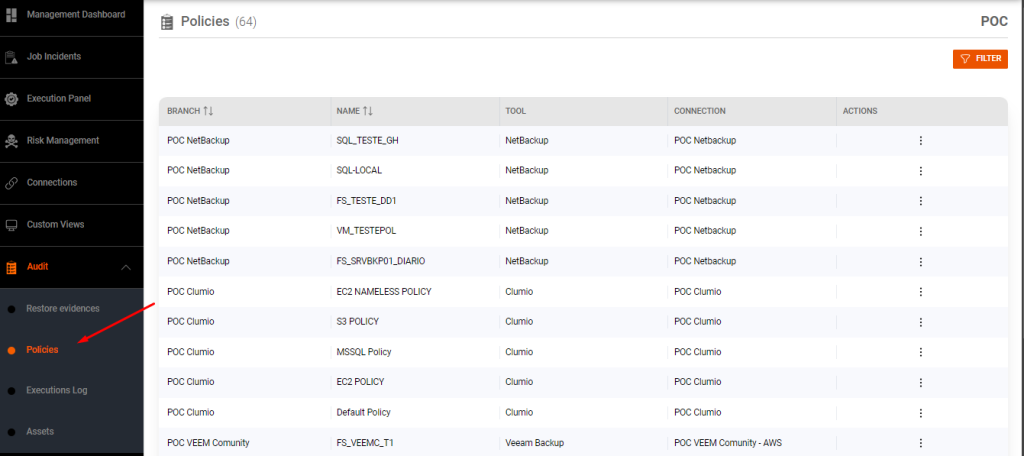Click the Policies (64) page title
Image resolution: width=1024 pixels, height=456 pixels.
coord(218,22)
